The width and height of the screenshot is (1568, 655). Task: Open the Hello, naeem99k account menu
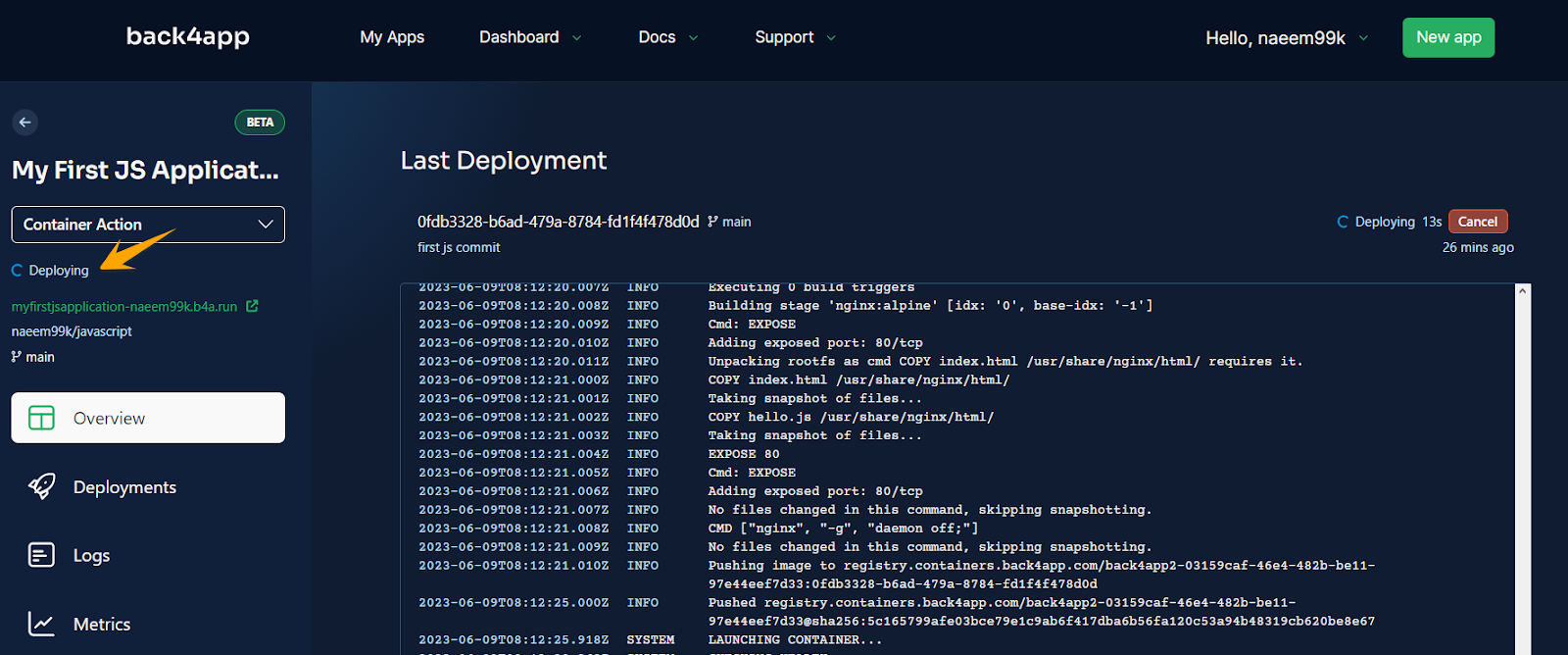coord(1286,38)
